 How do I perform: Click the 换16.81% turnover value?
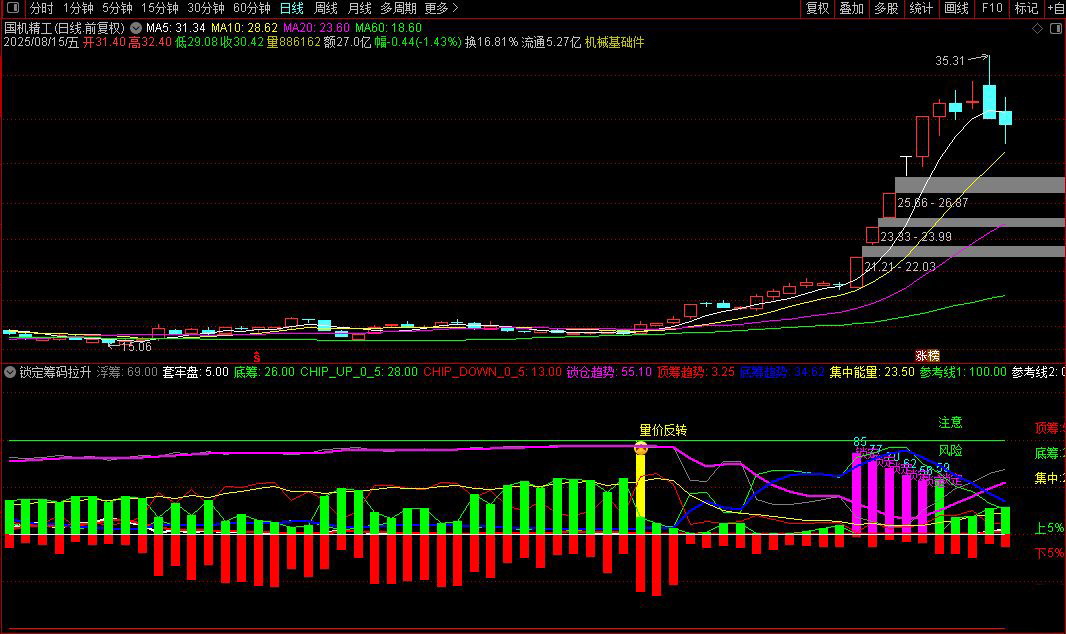tap(491, 42)
